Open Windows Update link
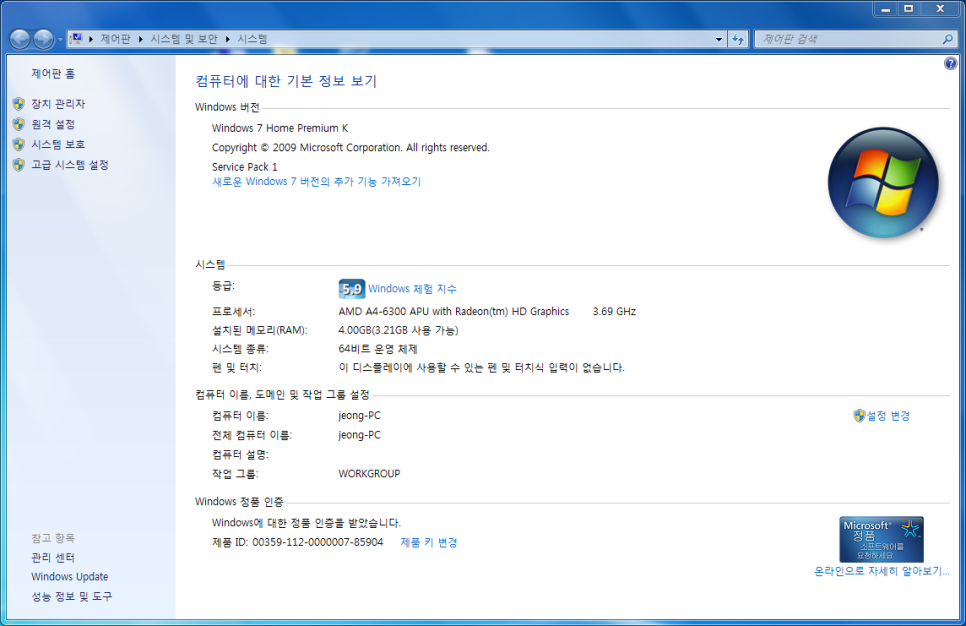This screenshot has height=626, width=966. coord(70,577)
